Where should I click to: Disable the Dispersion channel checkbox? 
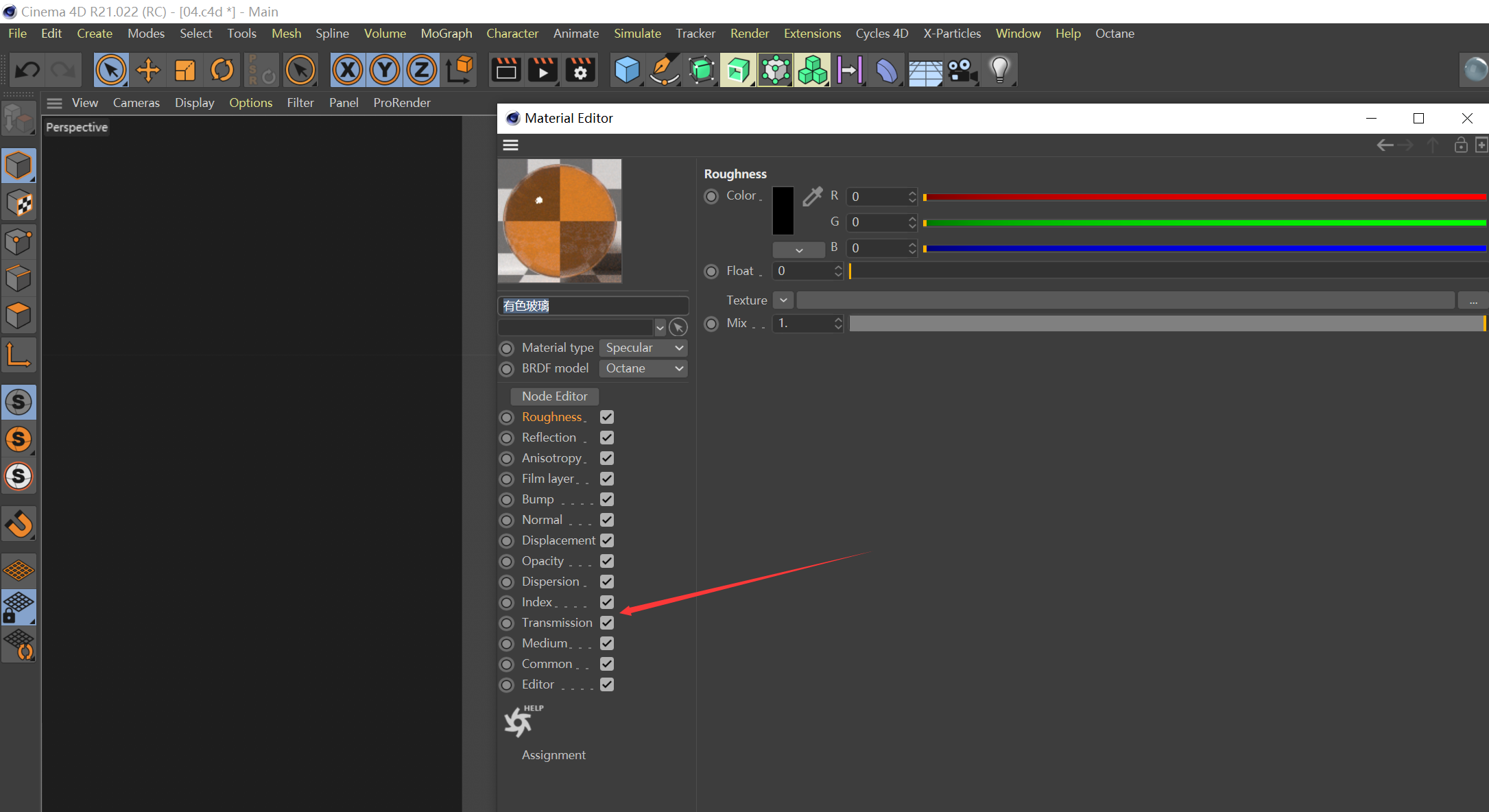(607, 582)
